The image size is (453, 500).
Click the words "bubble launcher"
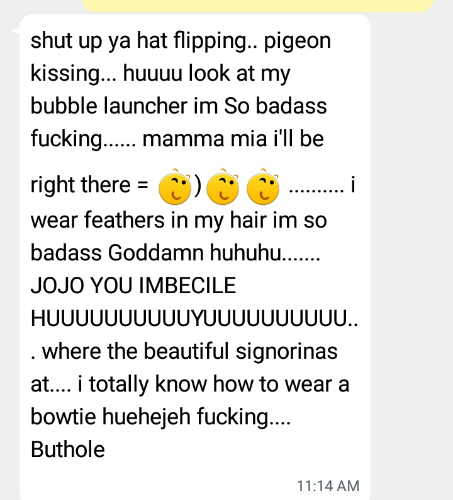click(x=109, y=106)
